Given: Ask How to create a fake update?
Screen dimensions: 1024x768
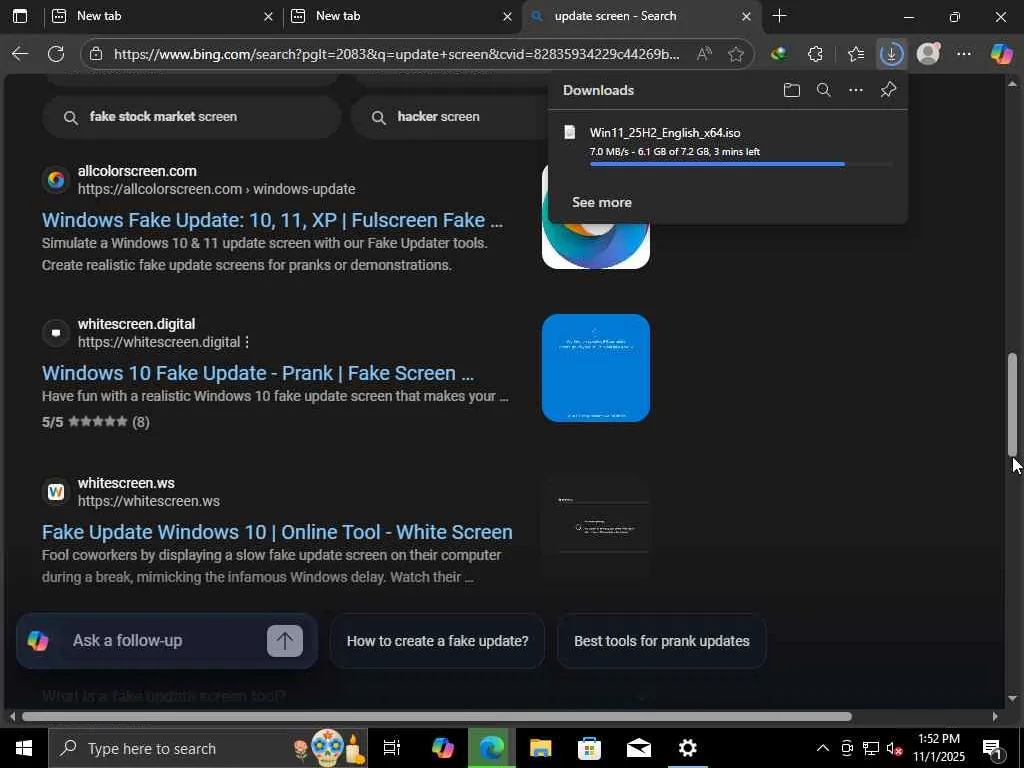Looking at the screenshot, I should (438, 641).
